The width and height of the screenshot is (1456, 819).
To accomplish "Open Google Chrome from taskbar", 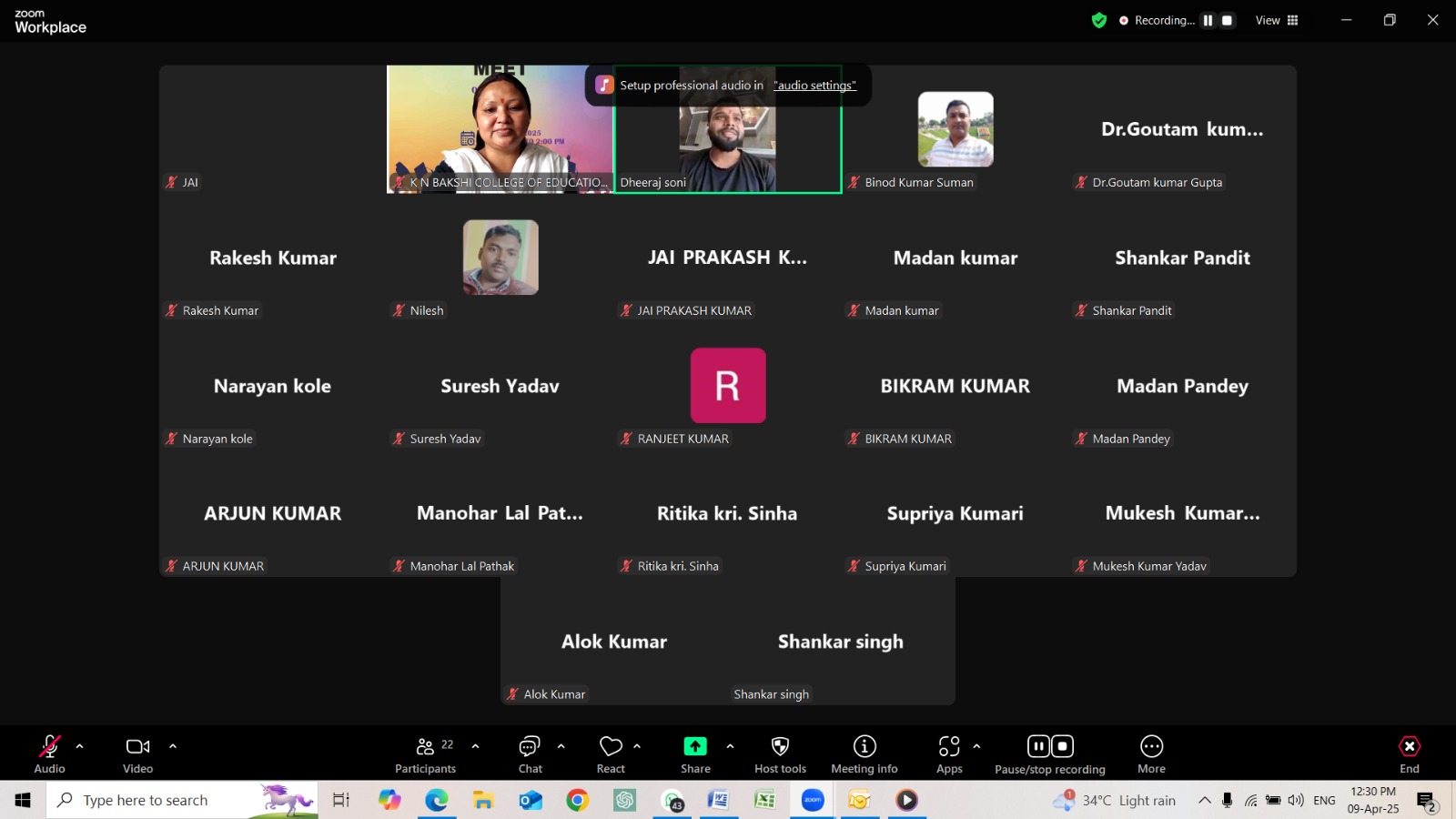I will click(577, 800).
